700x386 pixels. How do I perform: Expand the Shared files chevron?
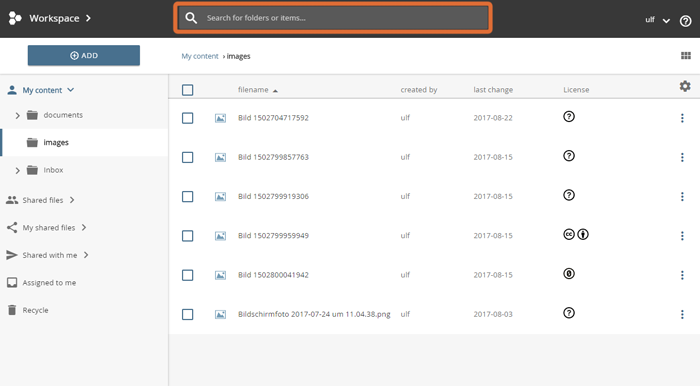[72, 200]
